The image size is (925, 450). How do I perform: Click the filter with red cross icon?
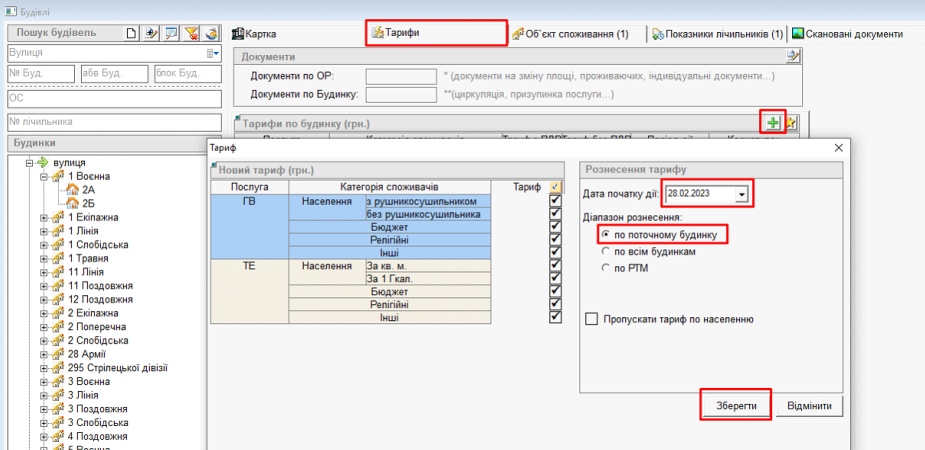(191, 33)
